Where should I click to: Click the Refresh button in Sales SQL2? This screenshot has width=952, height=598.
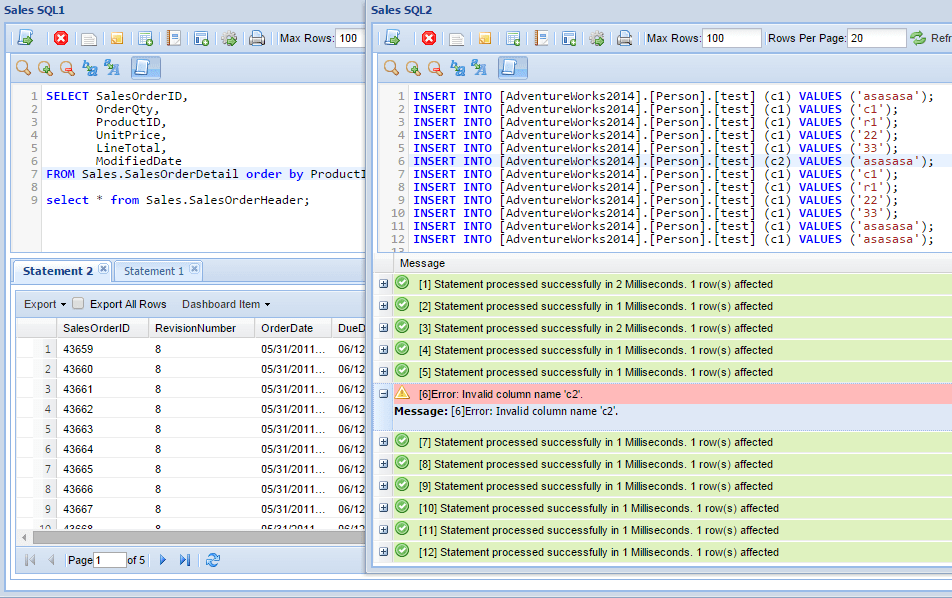(930, 38)
